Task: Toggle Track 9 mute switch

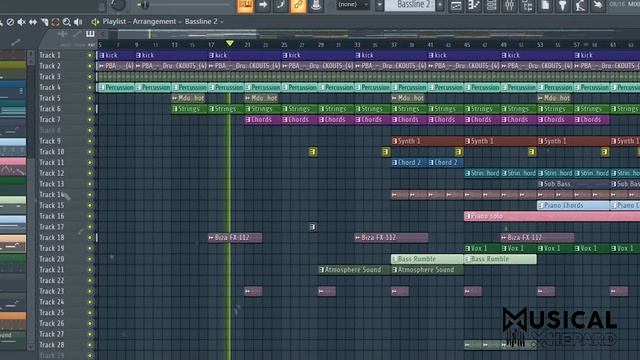Action: (90, 141)
